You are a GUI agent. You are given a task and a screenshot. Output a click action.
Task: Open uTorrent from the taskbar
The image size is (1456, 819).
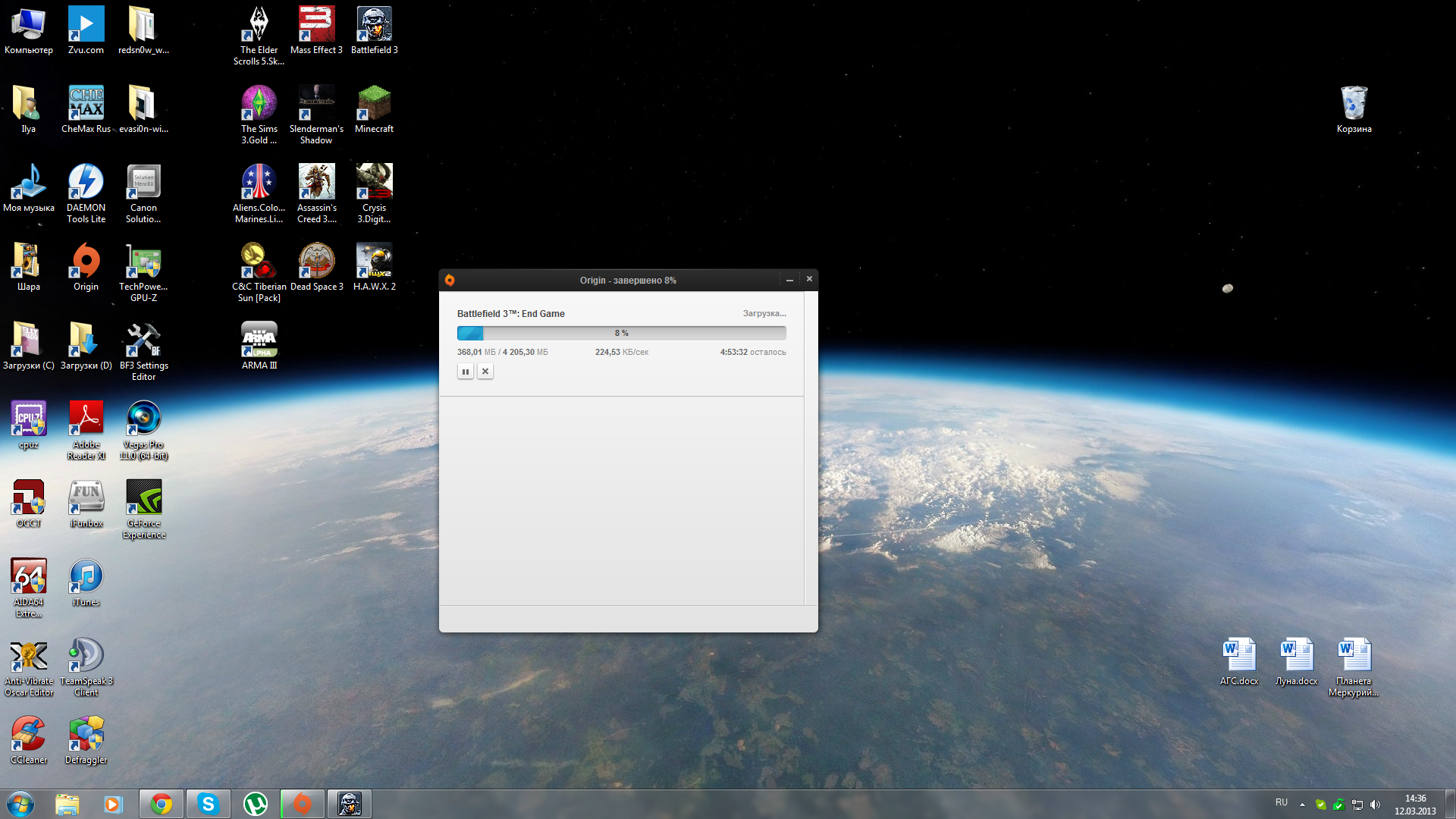pyautogui.click(x=255, y=804)
